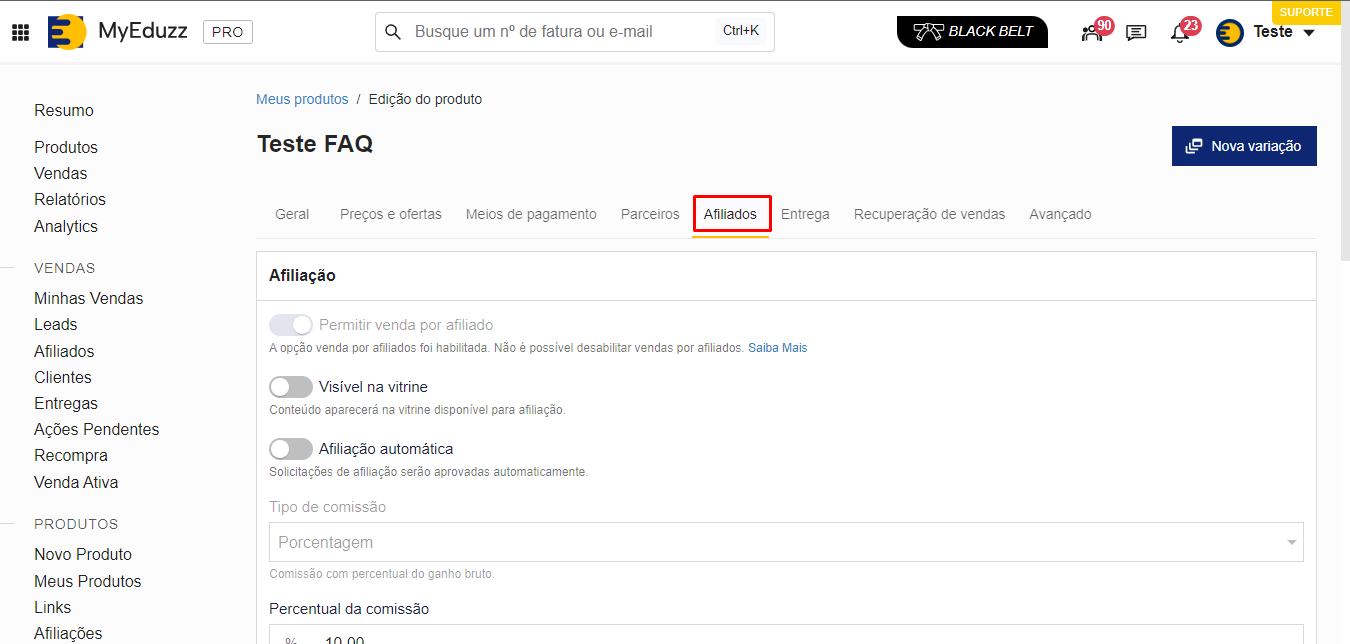Toggle Visível na vitrine switch

[291, 387]
